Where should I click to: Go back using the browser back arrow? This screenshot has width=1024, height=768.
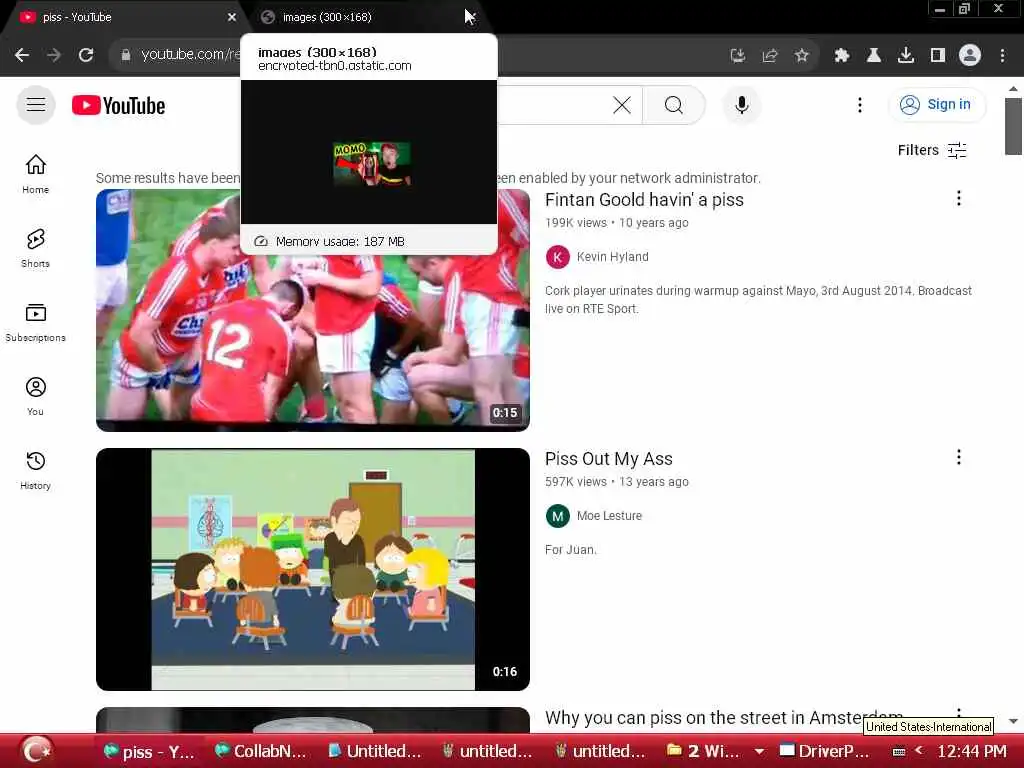pyautogui.click(x=22, y=55)
